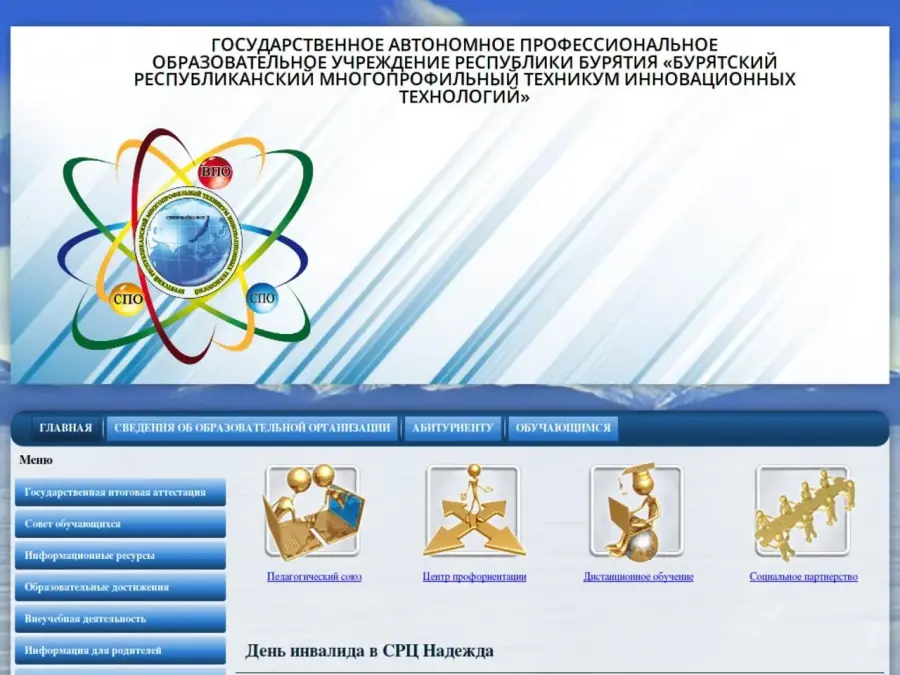Image resolution: width=900 pixels, height=675 pixels.
Task: Open the ГЛАВНАЯ menu tab
Action: point(66,428)
